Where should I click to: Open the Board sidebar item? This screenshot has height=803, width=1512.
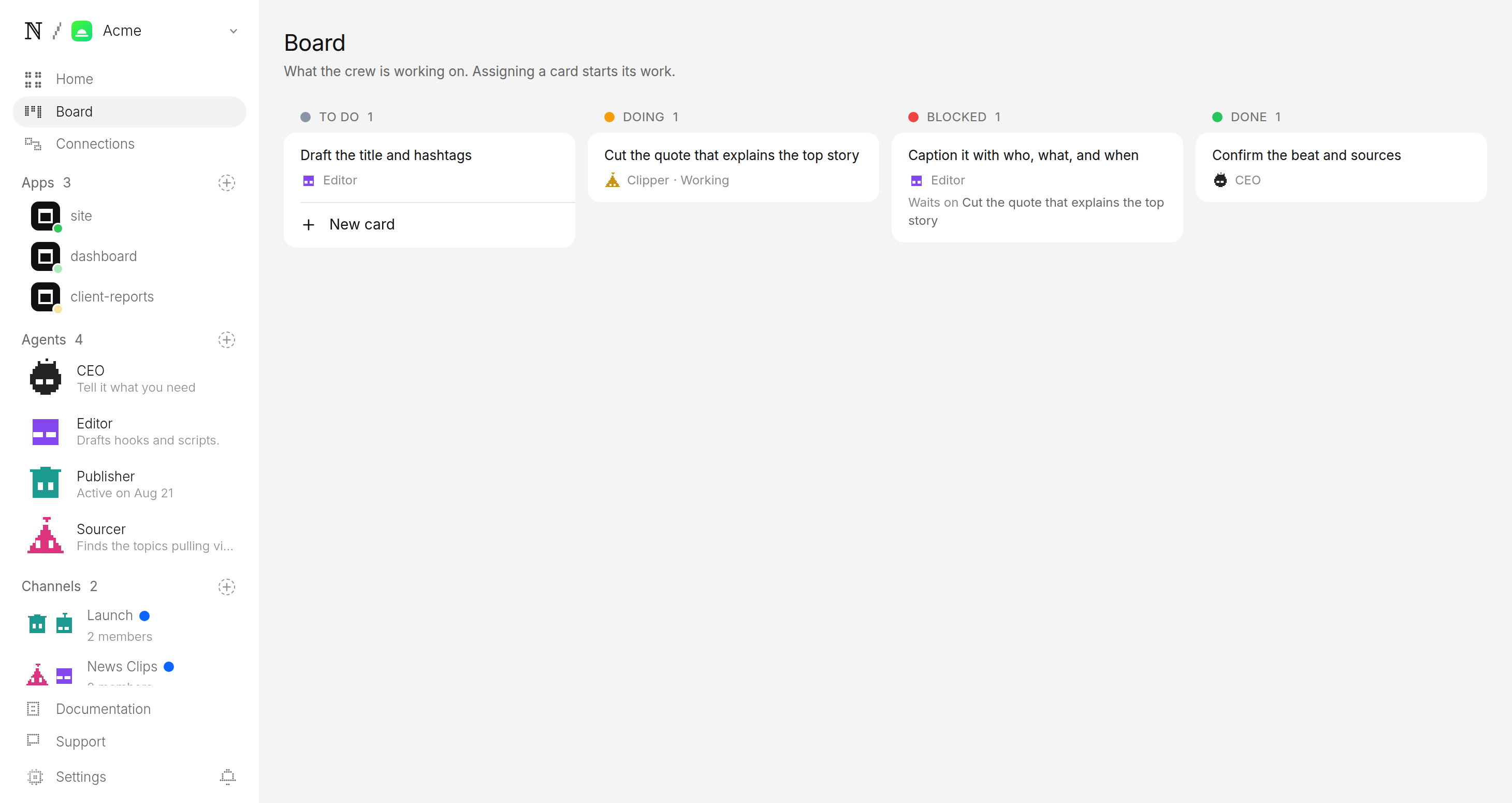click(129, 111)
